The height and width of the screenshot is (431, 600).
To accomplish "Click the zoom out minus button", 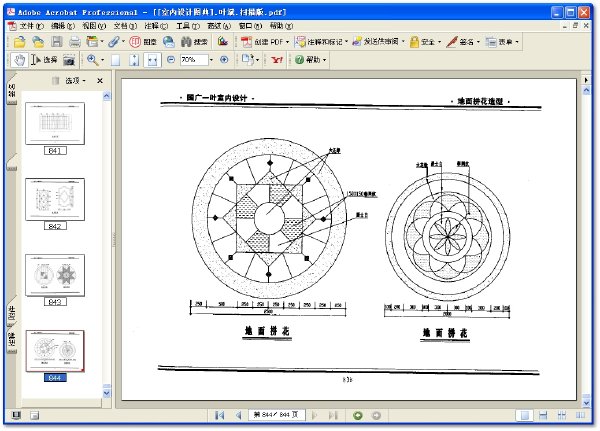I will [171, 60].
